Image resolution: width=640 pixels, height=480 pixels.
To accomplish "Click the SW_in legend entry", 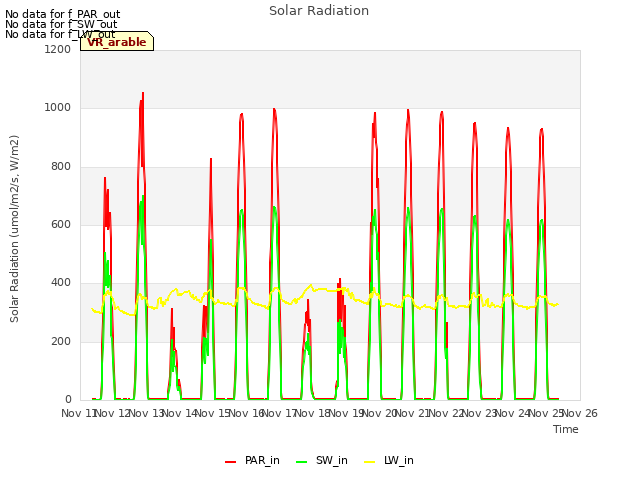I will click(x=322, y=460).
